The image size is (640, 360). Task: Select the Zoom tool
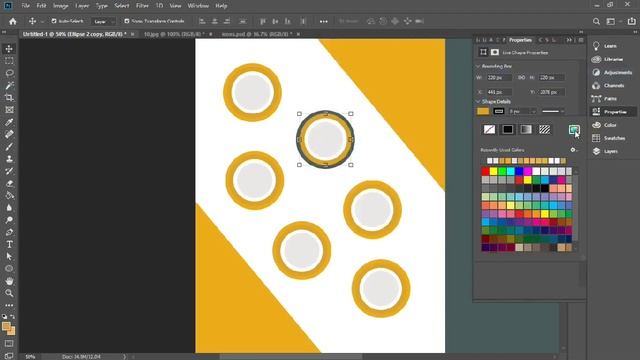coord(9,293)
